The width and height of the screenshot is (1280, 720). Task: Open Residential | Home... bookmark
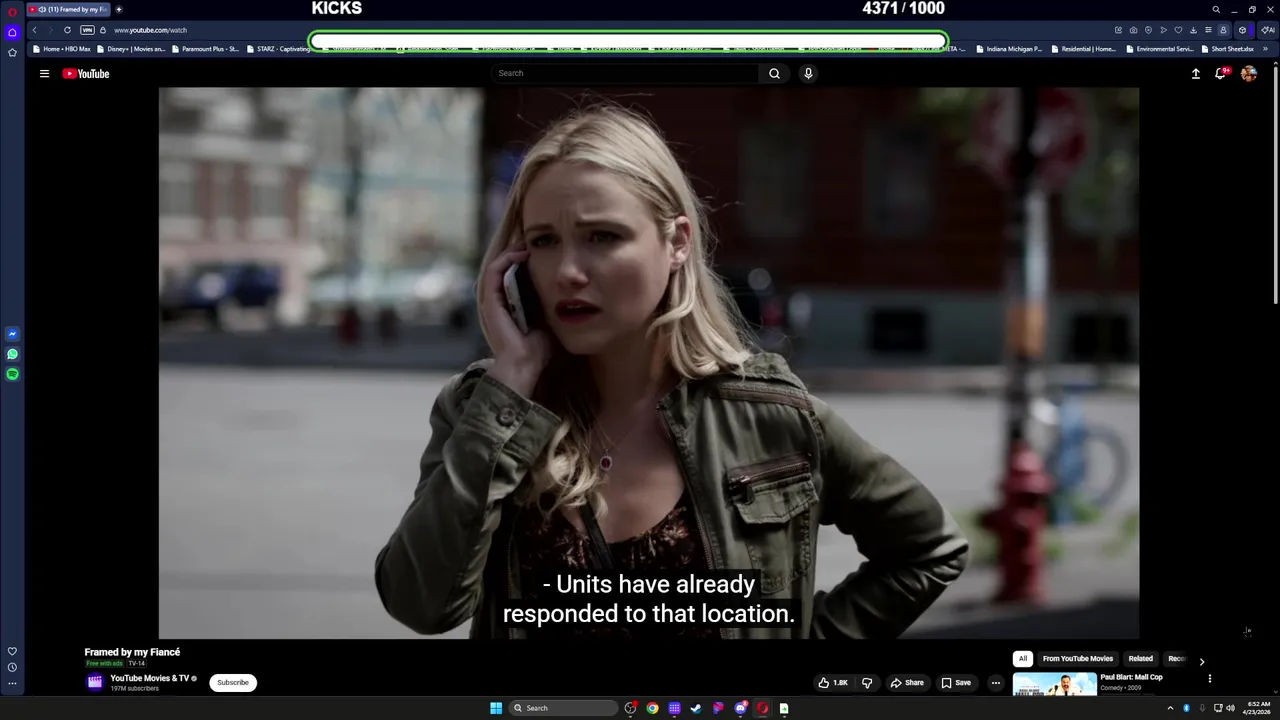[1083, 48]
